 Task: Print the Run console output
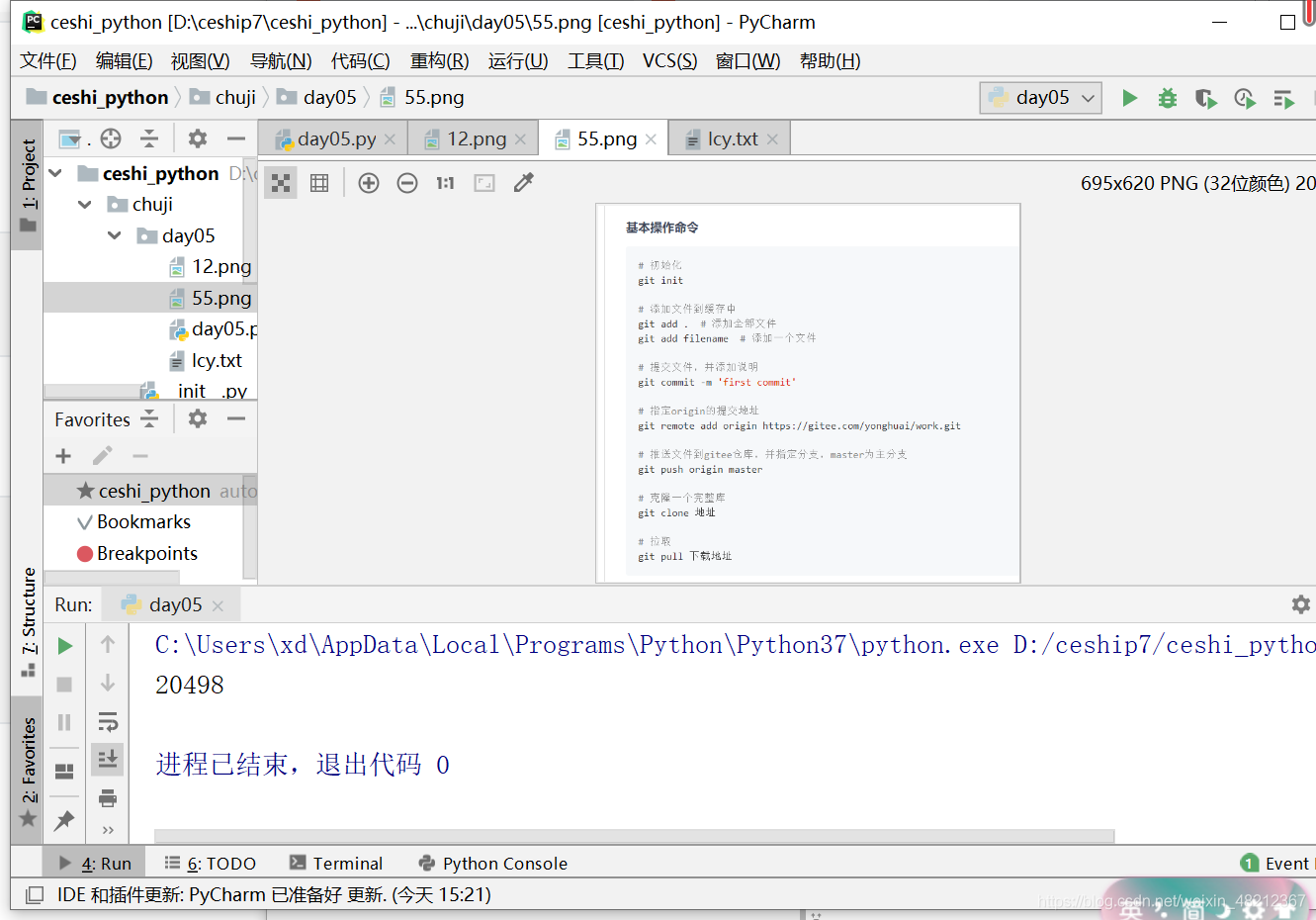point(108,798)
